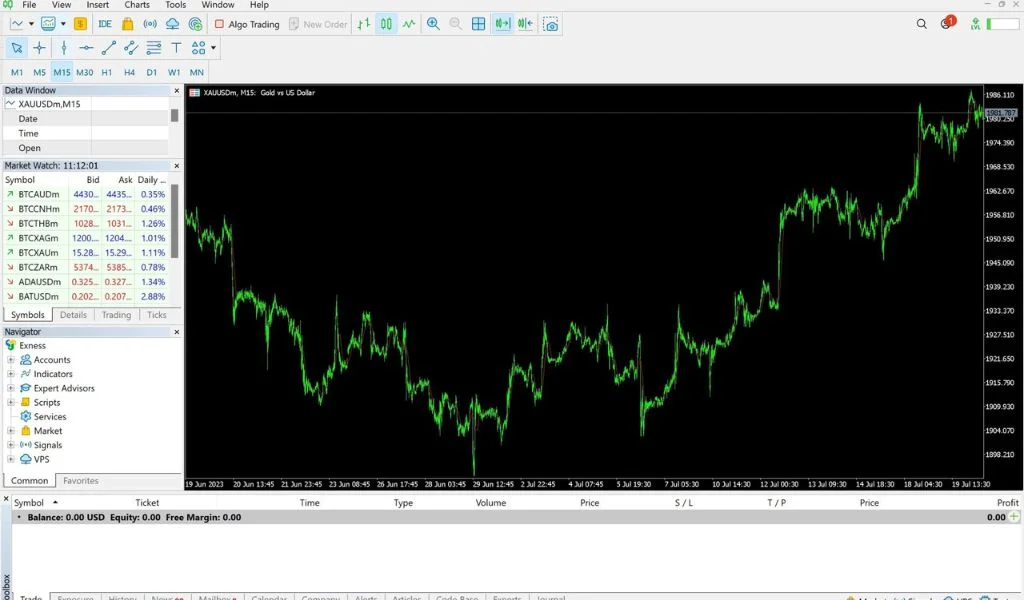The width and height of the screenshot is (1024, 600).
Task: Open the MetaEditor IDE icon
Action: point(105,24)
